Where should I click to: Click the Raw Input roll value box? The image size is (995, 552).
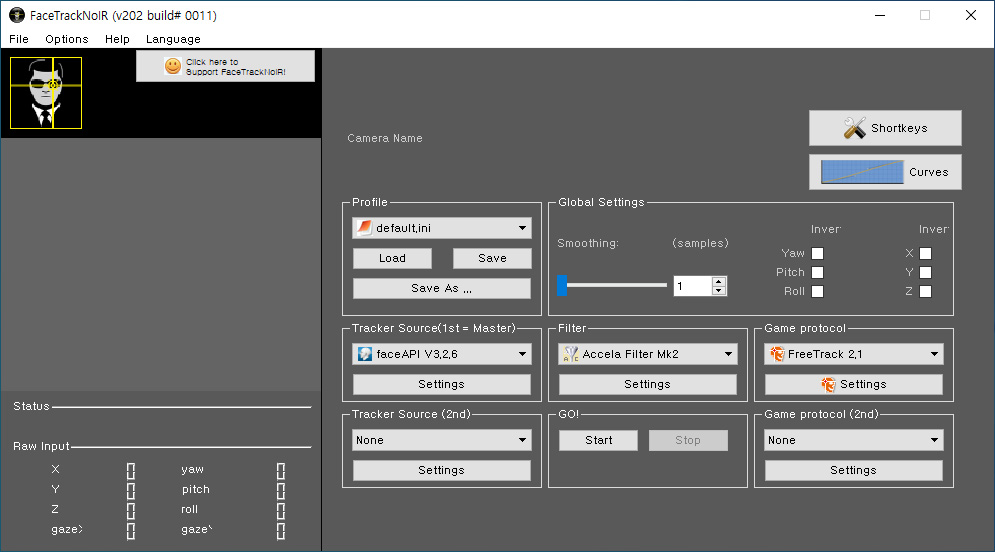(281, 511)
